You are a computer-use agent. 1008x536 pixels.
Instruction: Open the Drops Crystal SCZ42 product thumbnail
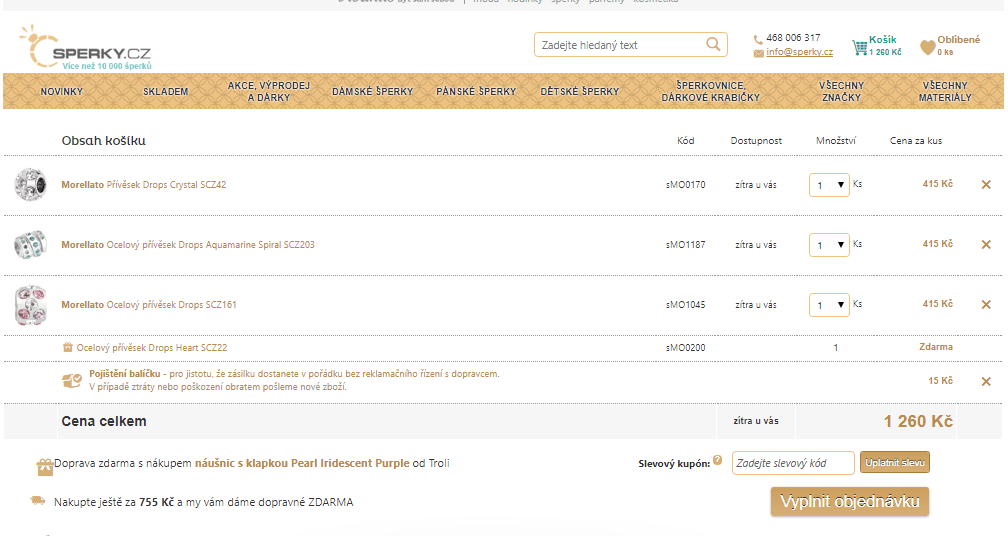[x=30, y=185]
